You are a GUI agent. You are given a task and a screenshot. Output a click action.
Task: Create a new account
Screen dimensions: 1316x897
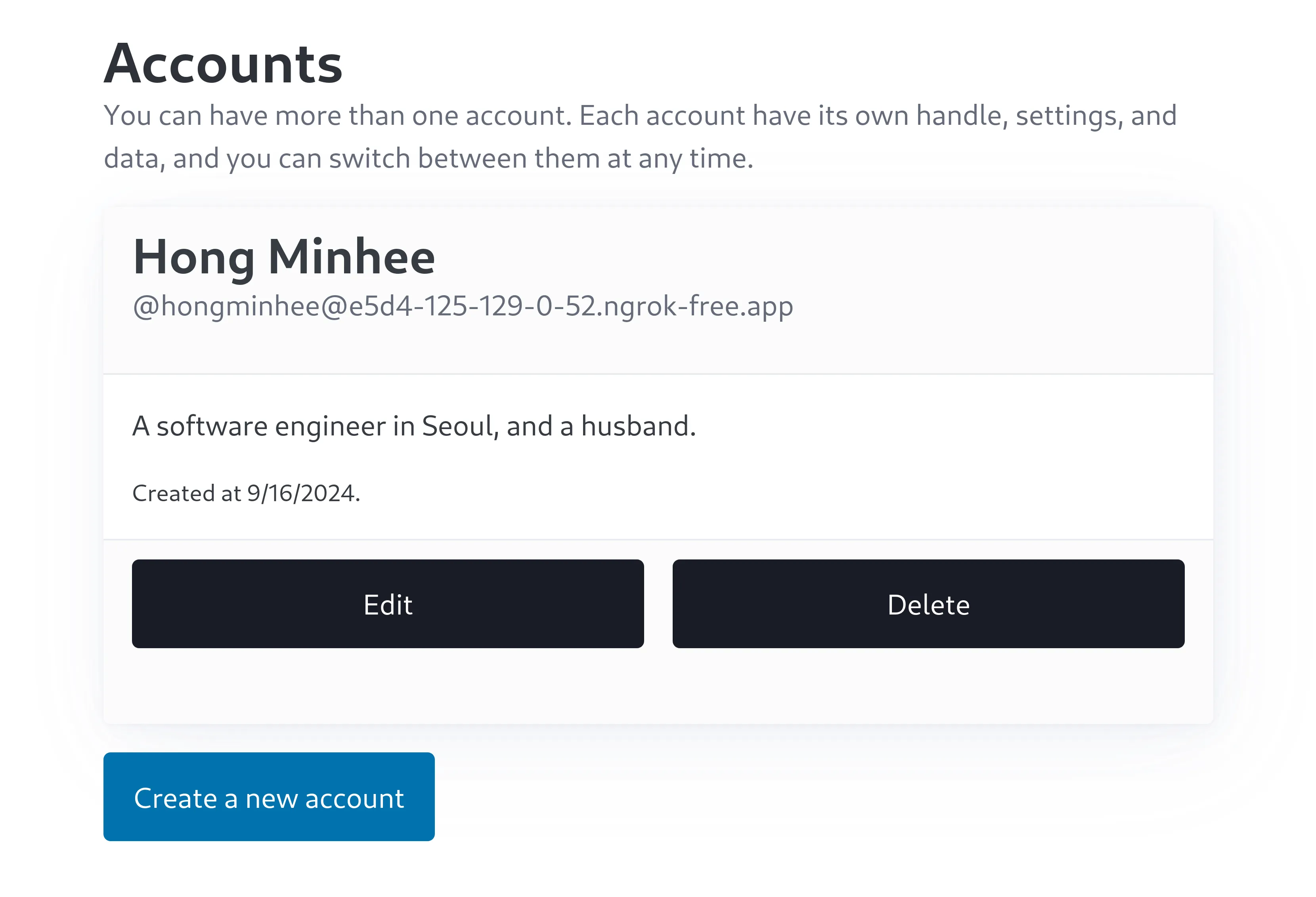point(269,797)
